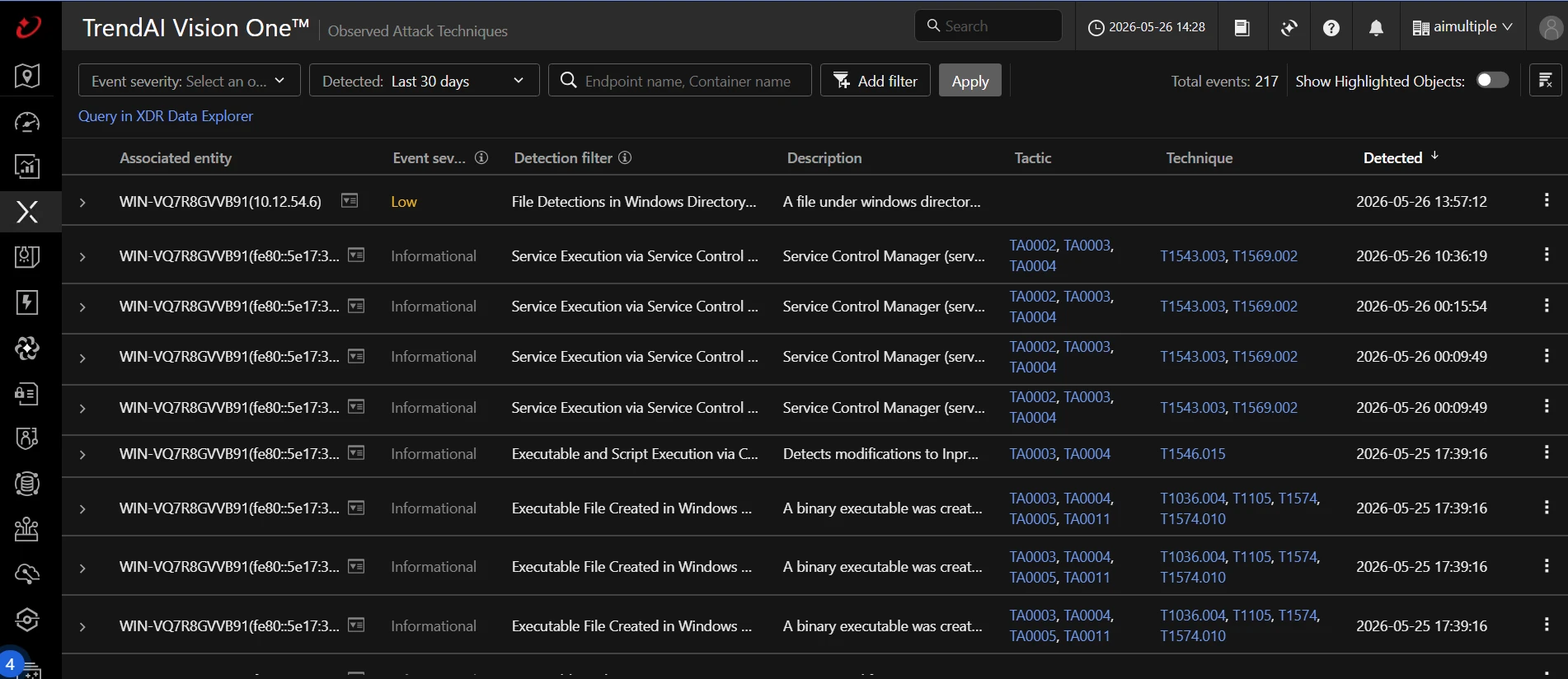Click the "WIN-VQ7R8GVVB91(10.12.54.6)" entity name
The width and height of the screenshot is (1568, 679).
pos(220,202)
